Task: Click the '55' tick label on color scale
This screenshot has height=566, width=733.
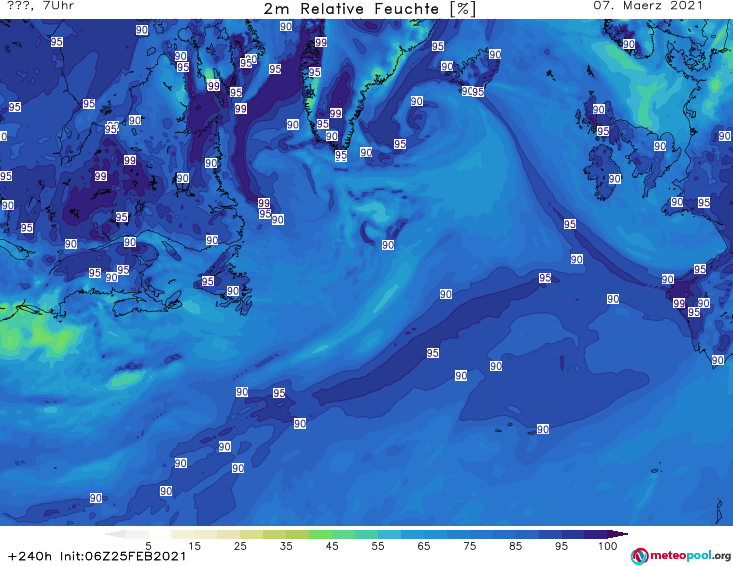Action: point(378,546)
